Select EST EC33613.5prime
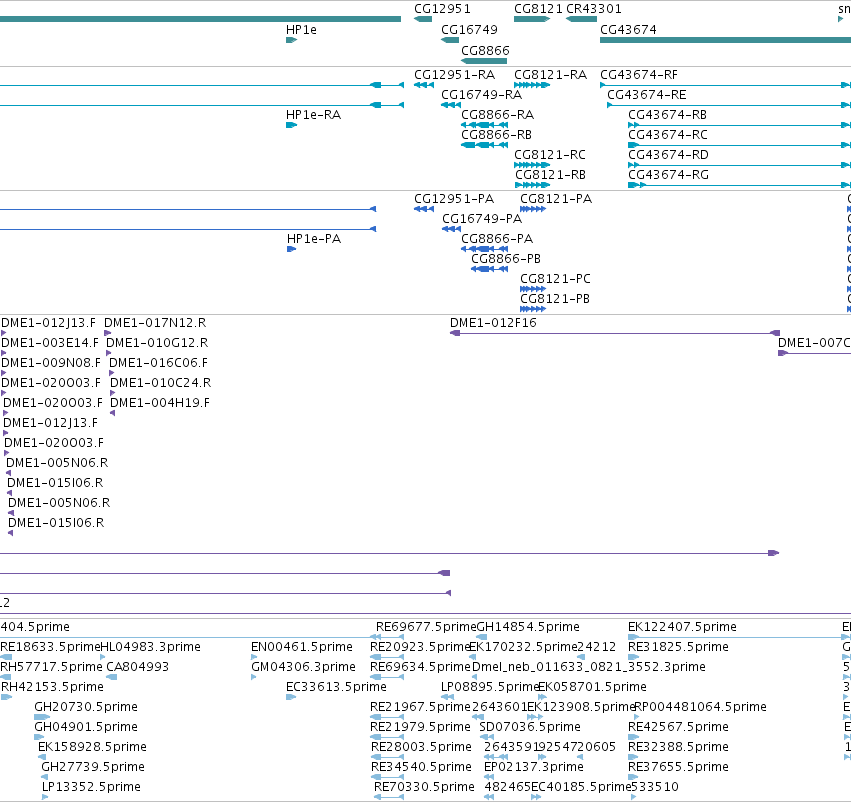 336,687
